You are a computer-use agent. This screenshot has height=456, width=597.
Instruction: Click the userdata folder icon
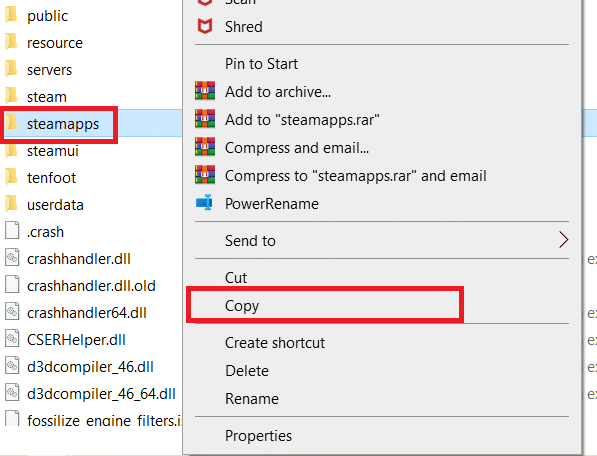(x=11, y=204)
